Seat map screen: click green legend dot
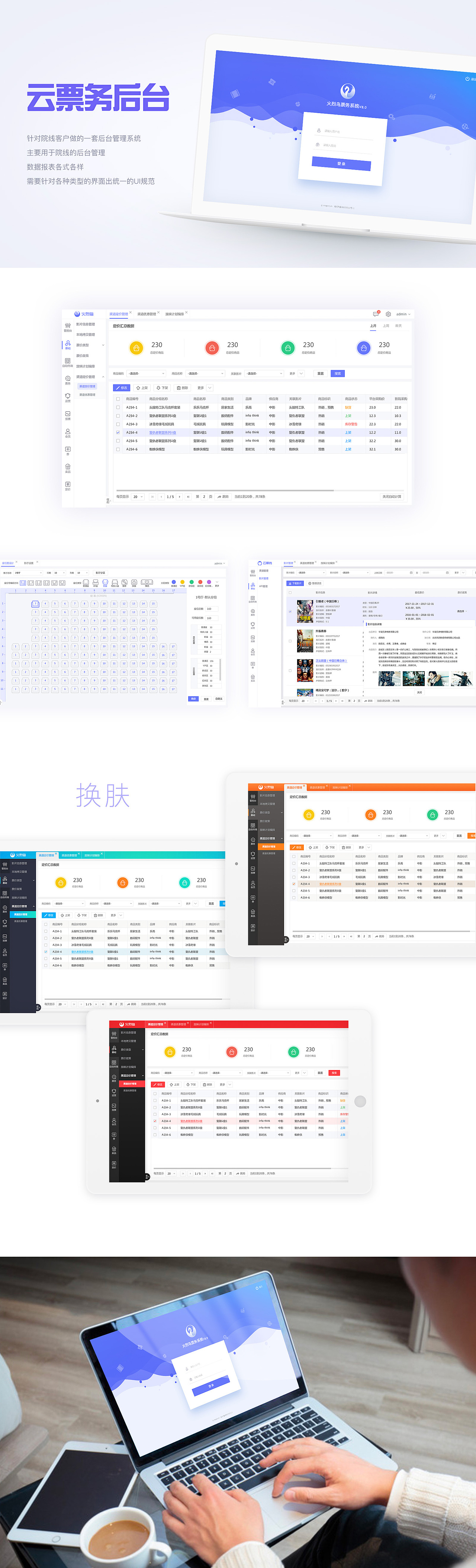This screenshot has width=476, height=1568. (191, 582)
